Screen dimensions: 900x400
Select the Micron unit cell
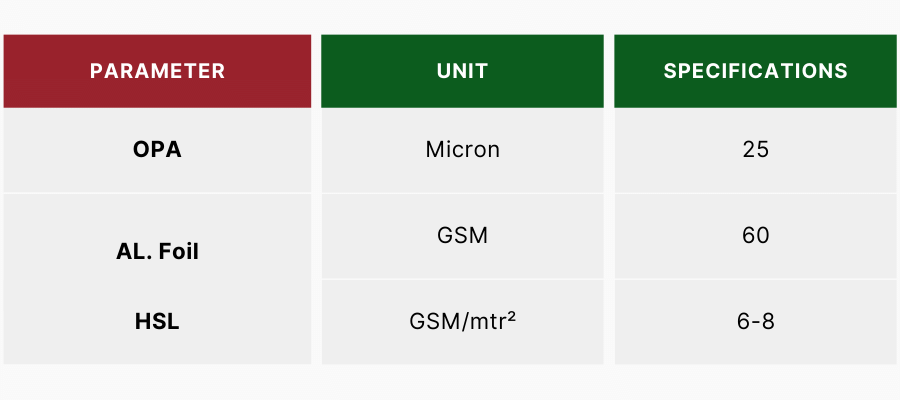point(462,150)
